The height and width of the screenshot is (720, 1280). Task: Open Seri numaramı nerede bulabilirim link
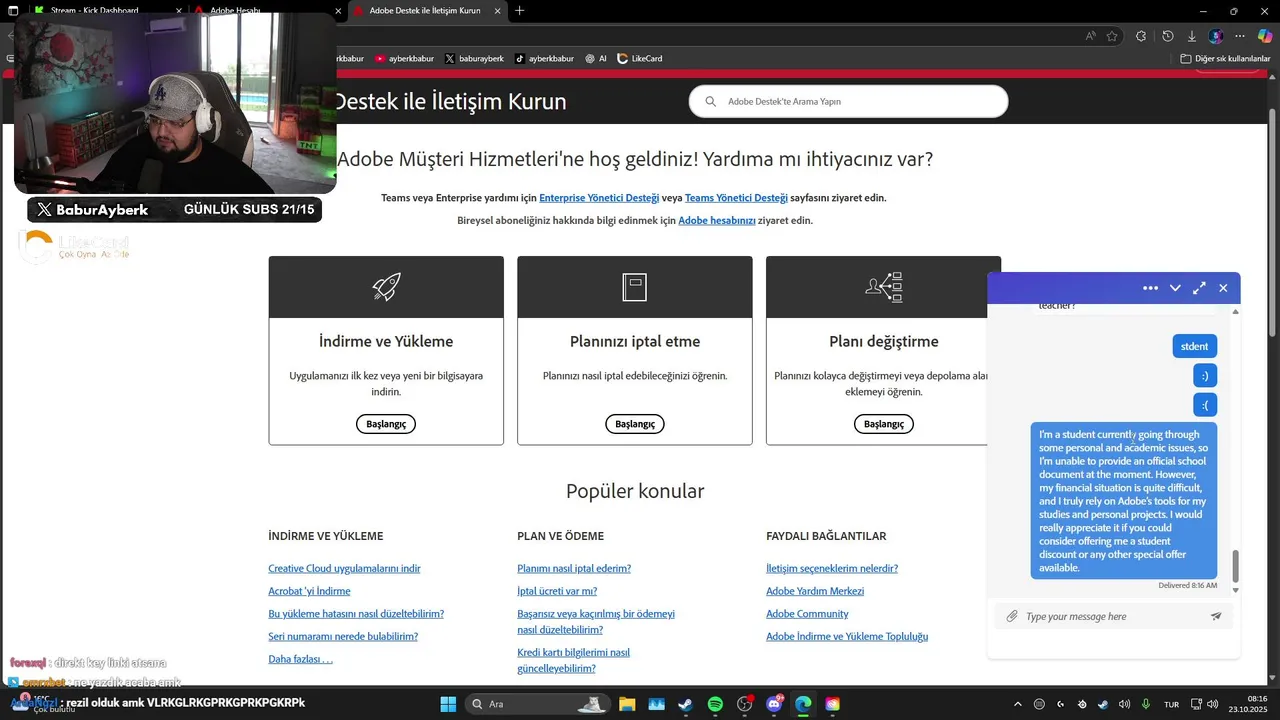[x=343, y=636]
